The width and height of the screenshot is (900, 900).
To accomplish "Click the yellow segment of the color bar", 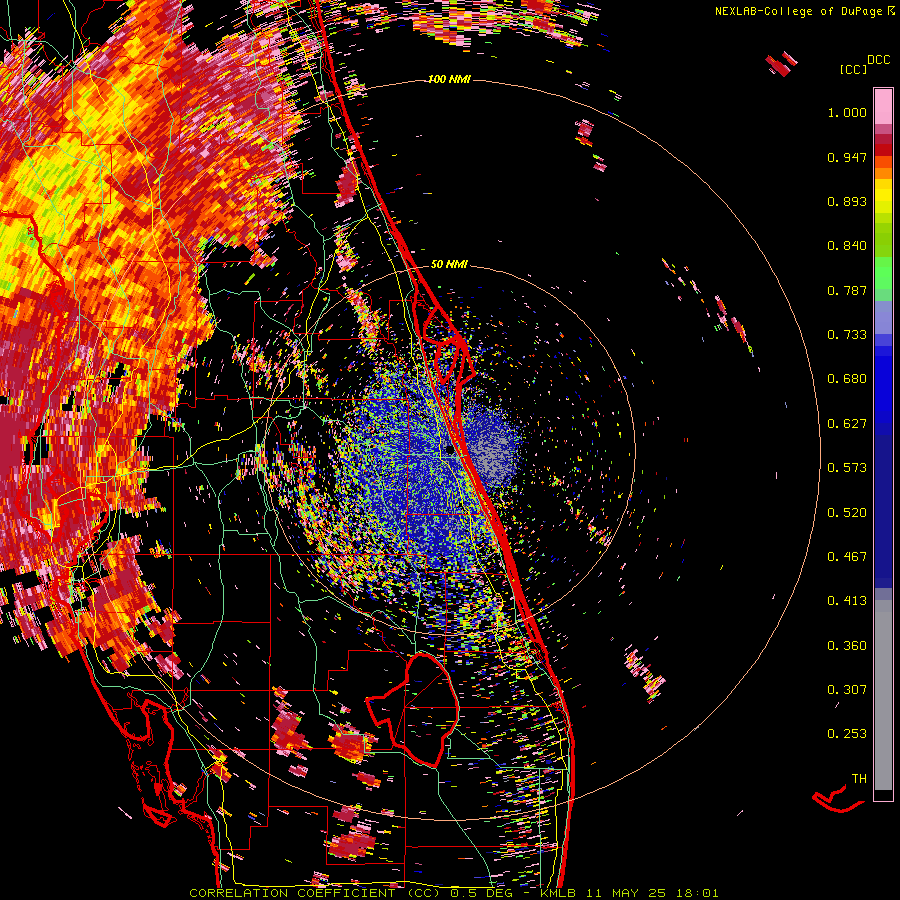I will [x=883, y=196].
